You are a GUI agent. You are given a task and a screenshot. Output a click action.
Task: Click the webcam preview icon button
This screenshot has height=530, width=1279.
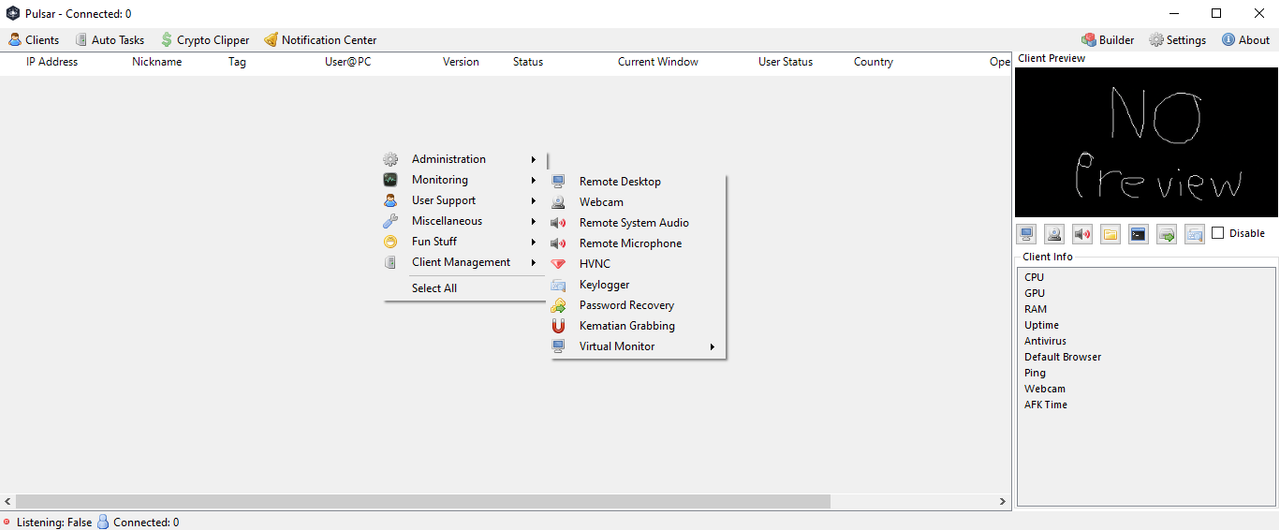tap(1054, 234)
